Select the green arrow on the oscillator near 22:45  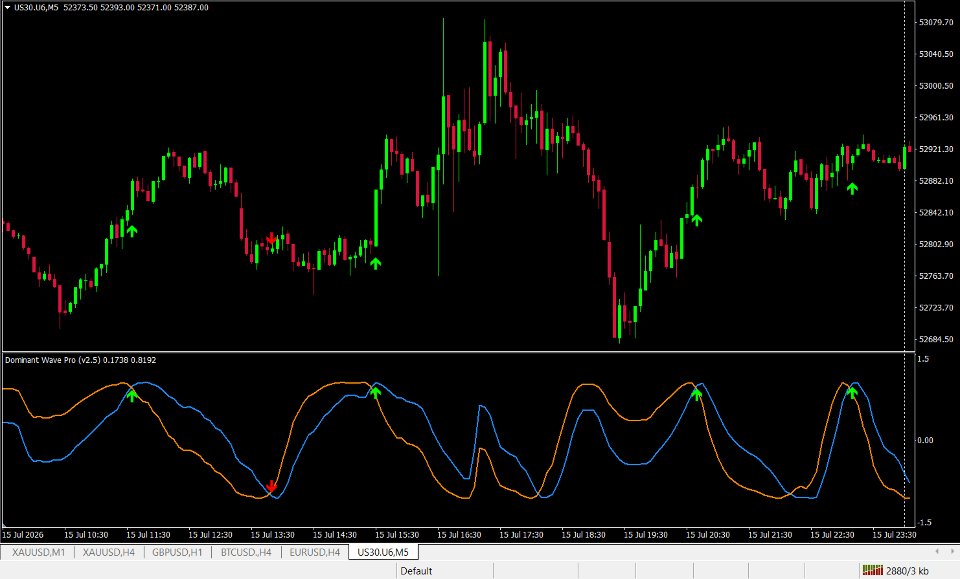[852, 392]
